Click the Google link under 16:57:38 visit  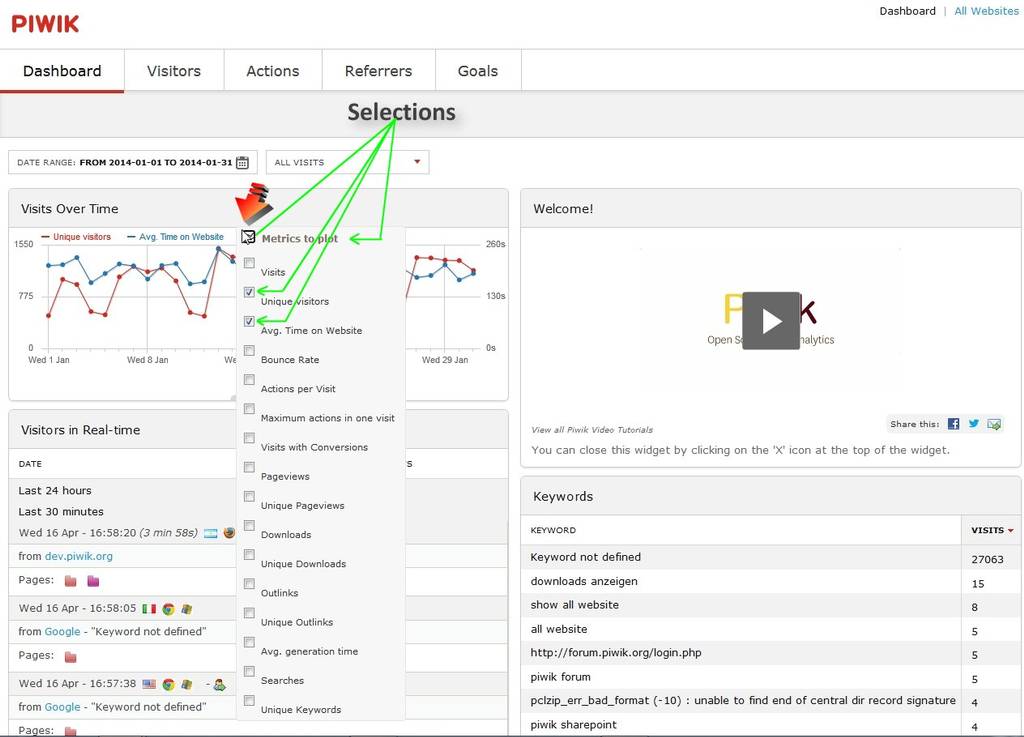pos(63,707)
